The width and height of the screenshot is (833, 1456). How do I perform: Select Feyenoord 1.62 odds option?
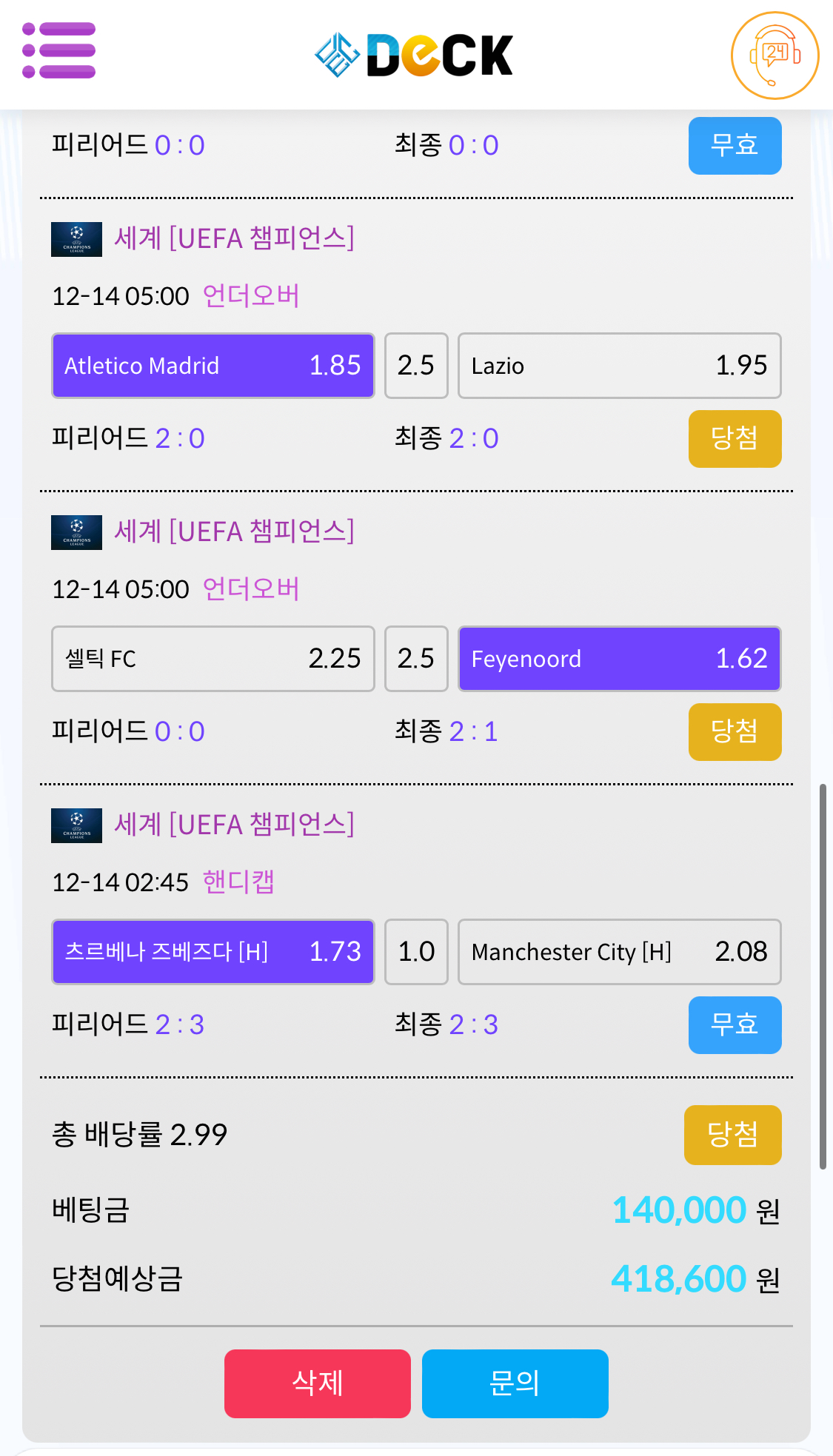coord(619,659)
